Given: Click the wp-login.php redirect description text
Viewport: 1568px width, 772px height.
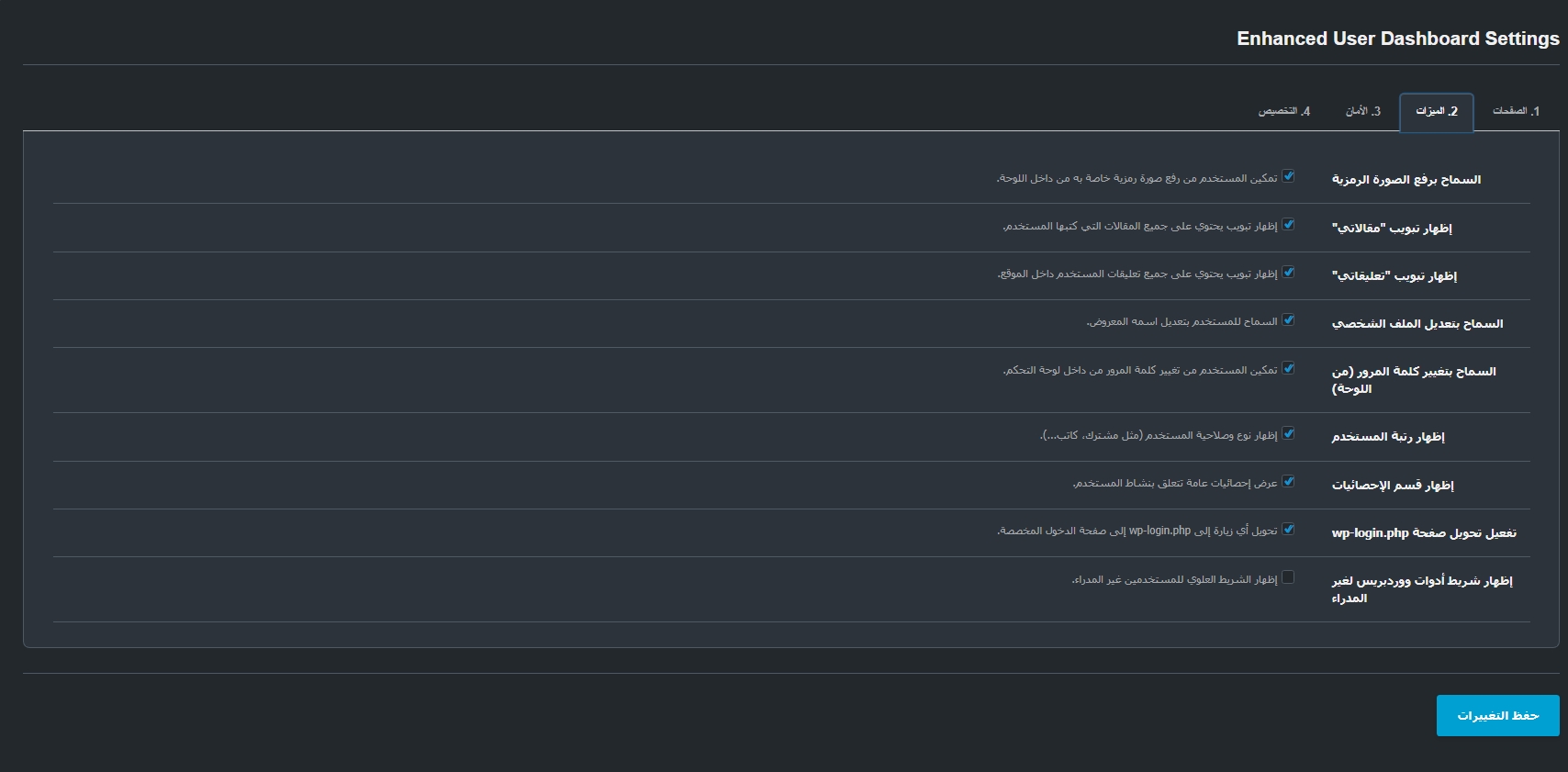Looking at the screenshot, I should point(1137,531).
